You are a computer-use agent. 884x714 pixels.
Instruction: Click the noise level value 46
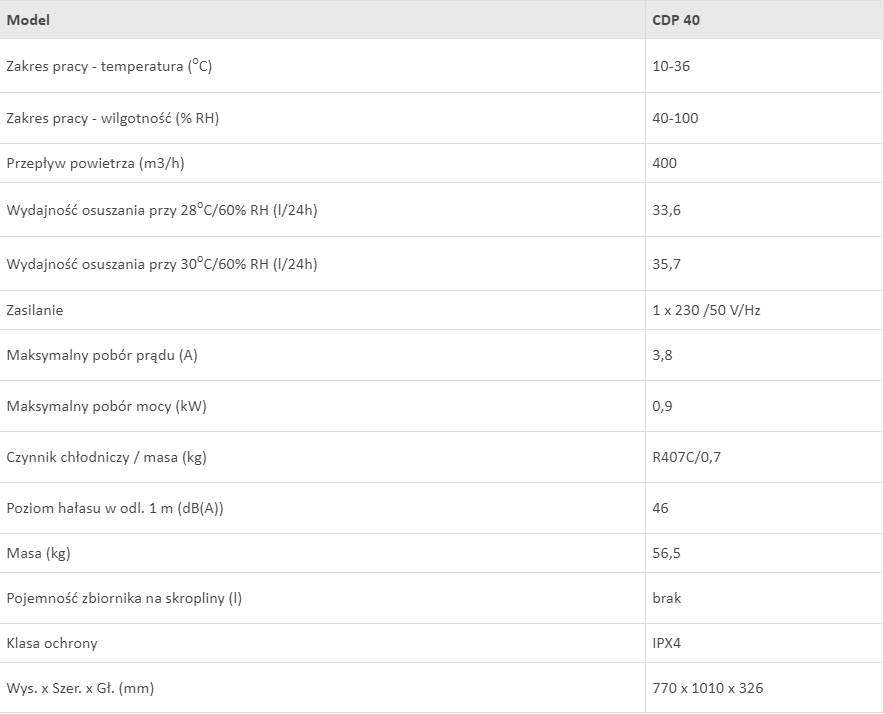(x=660, y=508)
